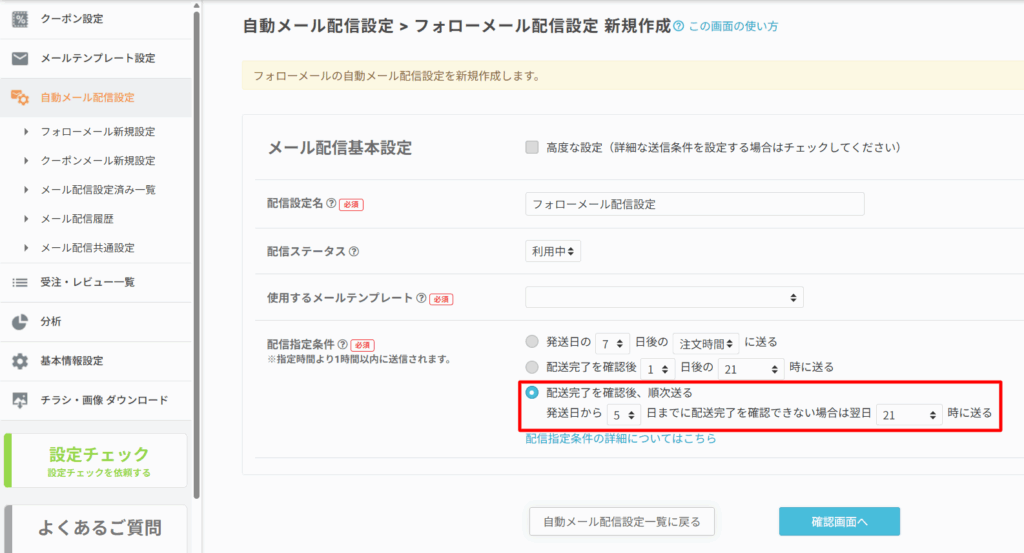Click the orange auto-mail delivery settings icon
Screen dimensions: 1024x553
pyautogui.click(x=20, y=97)
